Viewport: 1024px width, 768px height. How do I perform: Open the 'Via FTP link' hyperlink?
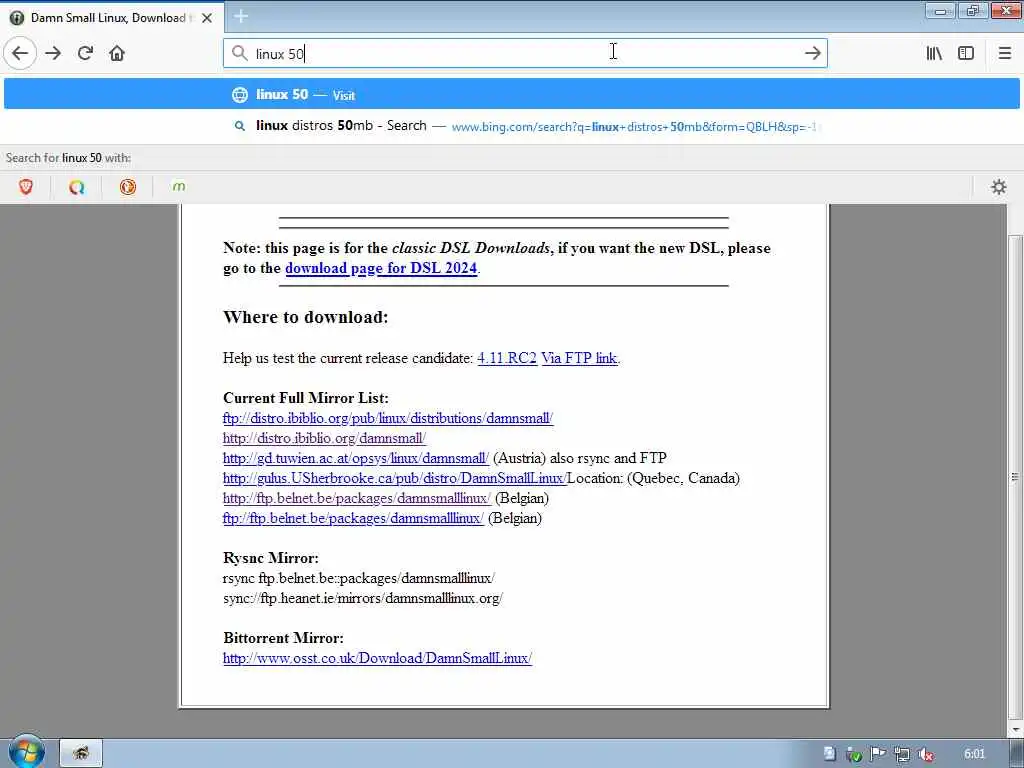[579, 358]
